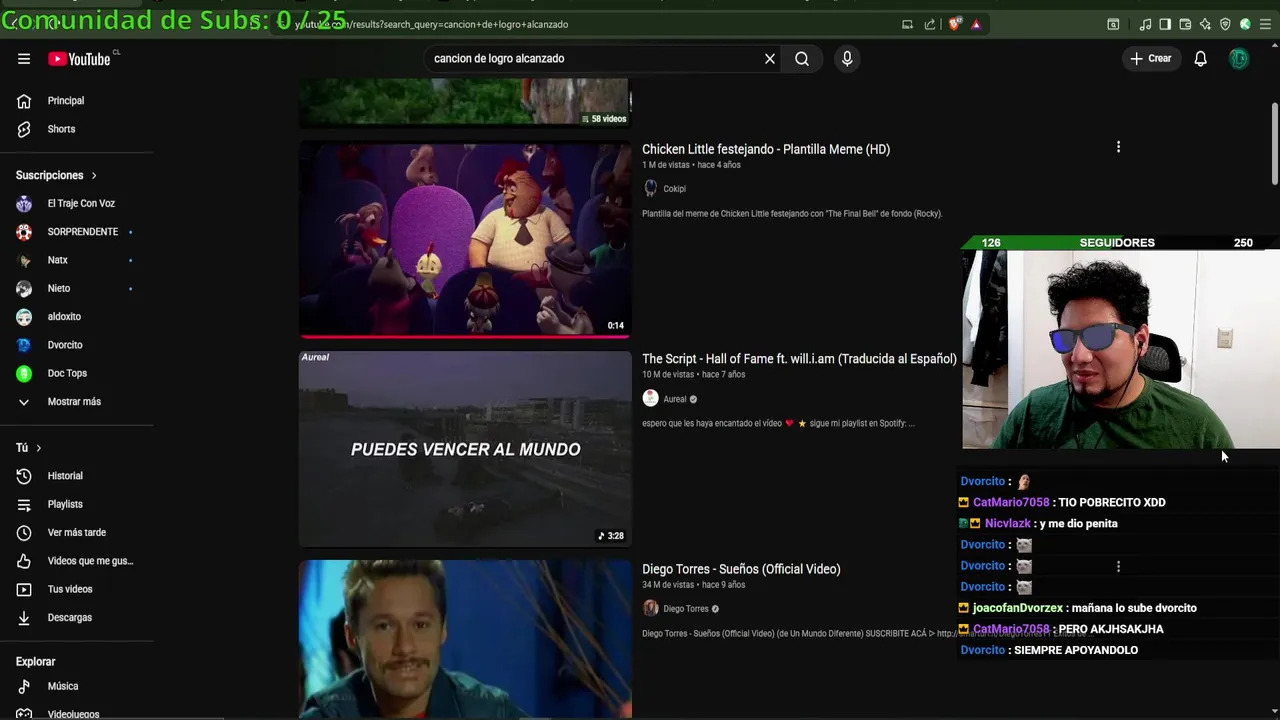
Task: Click the share page icon in address bar
Action: click(930, 24)
